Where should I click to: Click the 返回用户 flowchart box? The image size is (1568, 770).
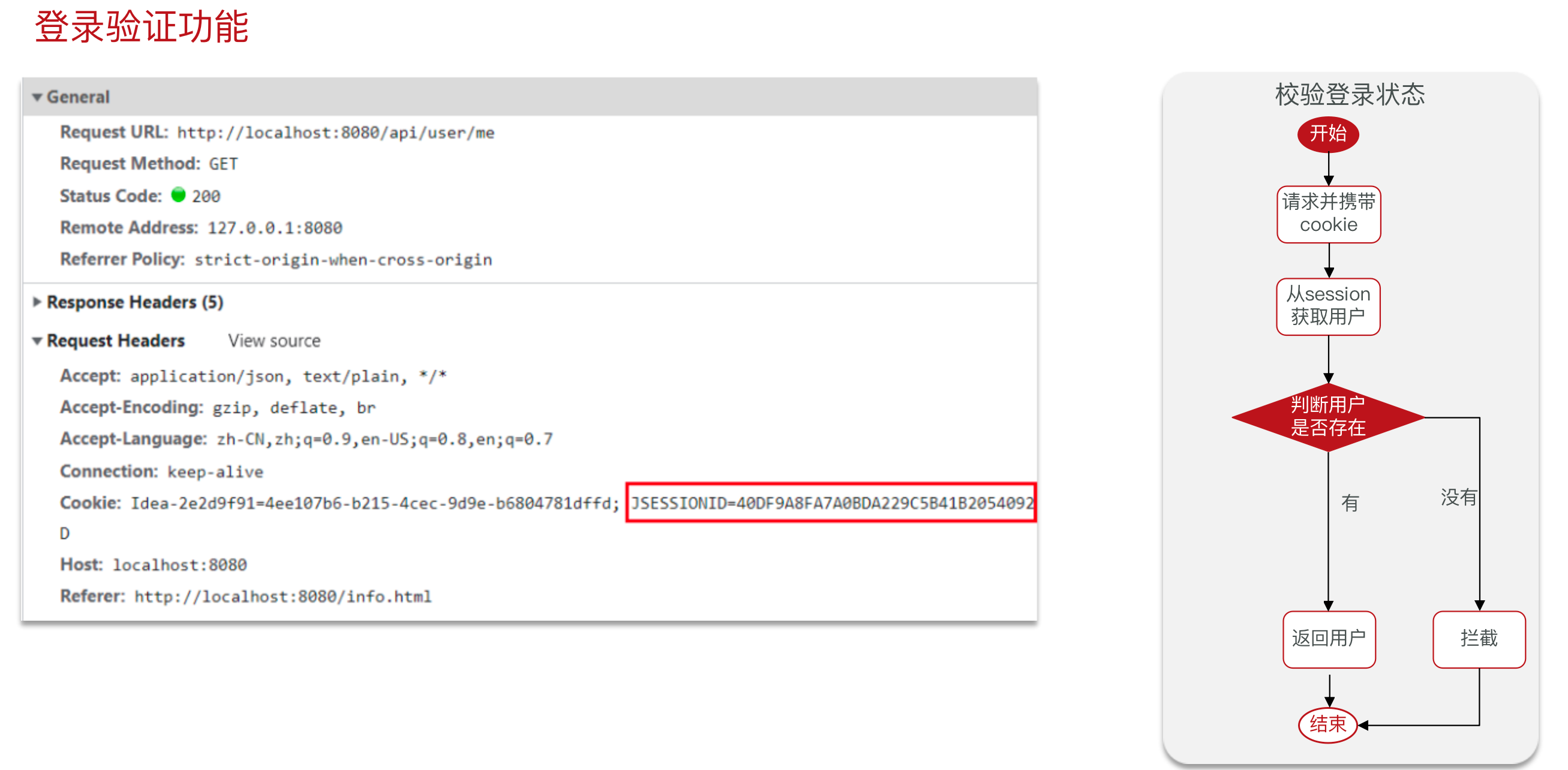[1329, 639]
